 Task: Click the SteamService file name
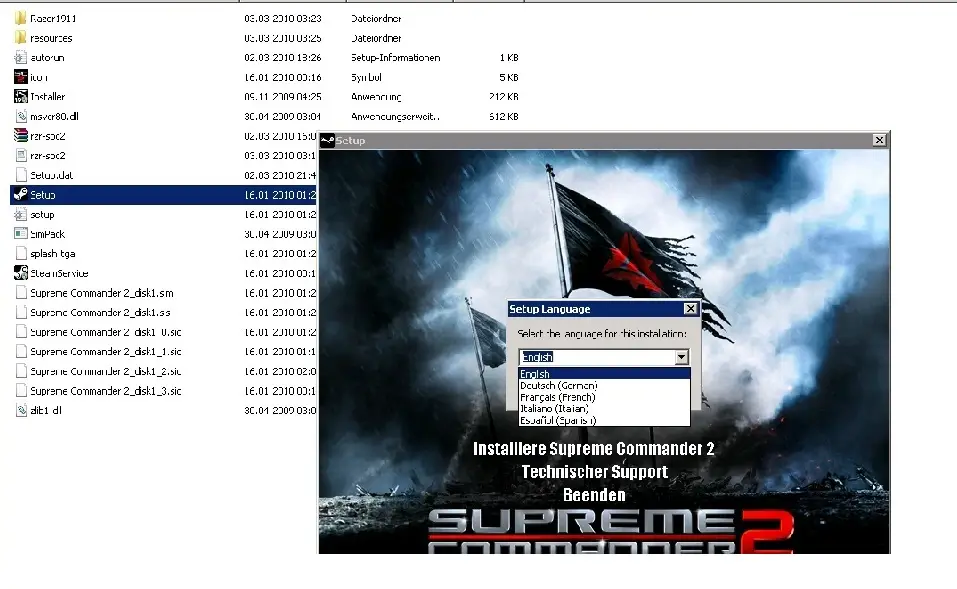[59, 273]
